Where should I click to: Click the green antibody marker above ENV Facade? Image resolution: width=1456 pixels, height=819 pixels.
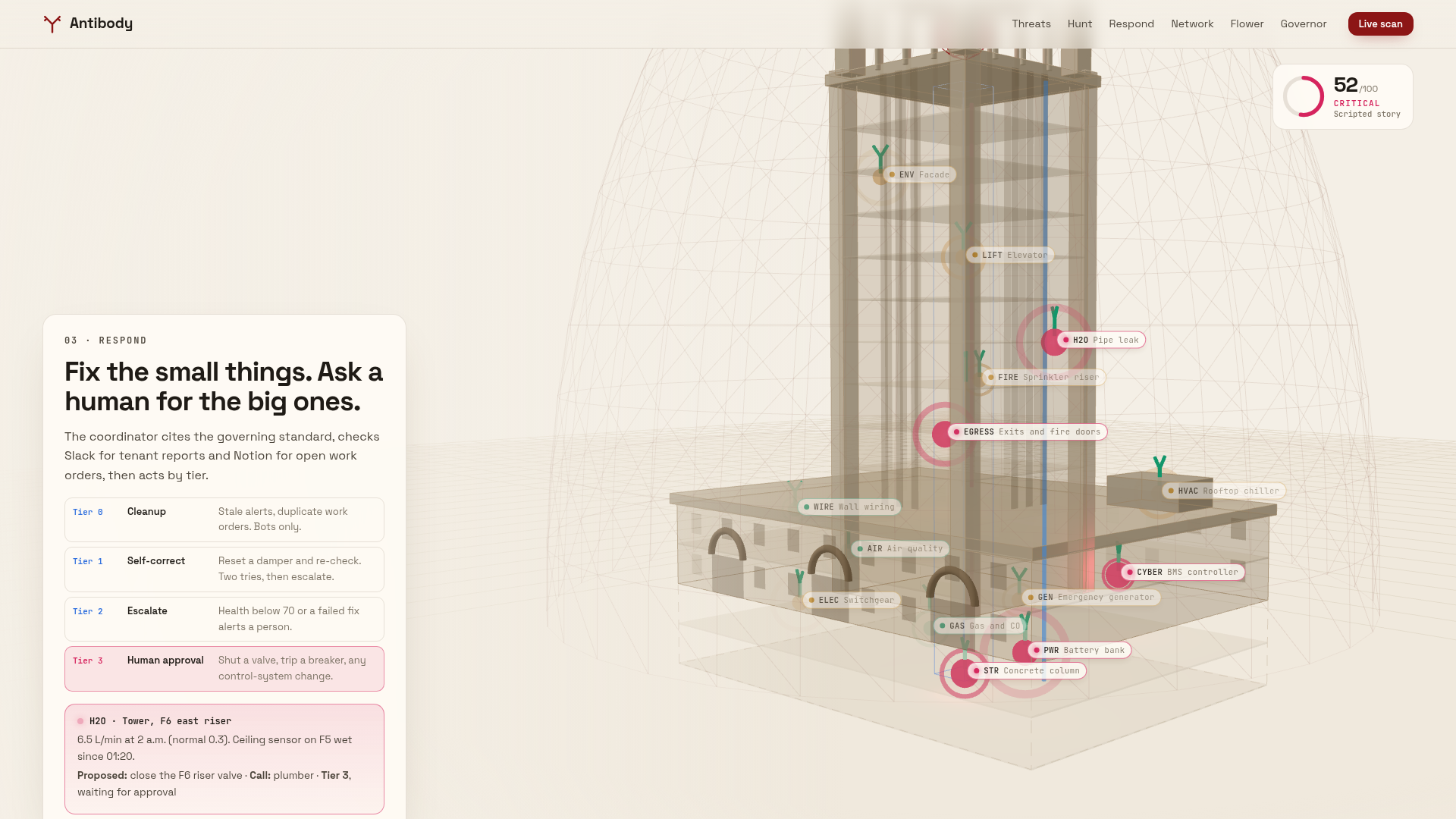[880, 158]
